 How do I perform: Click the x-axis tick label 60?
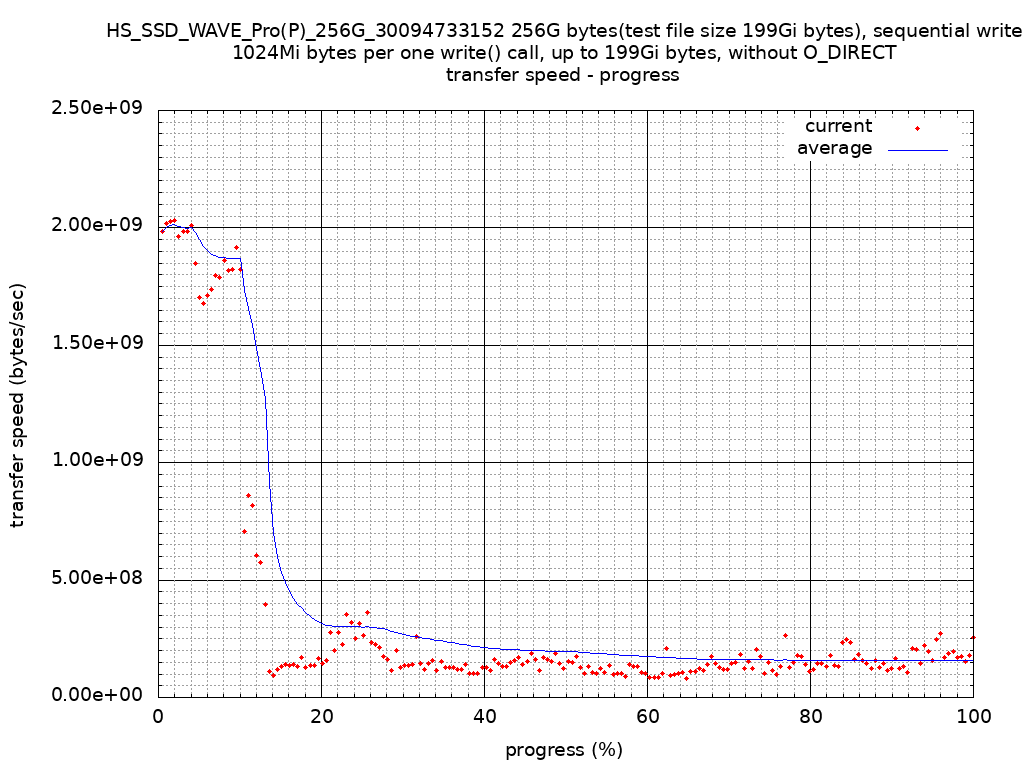click(x=647, y=716)
